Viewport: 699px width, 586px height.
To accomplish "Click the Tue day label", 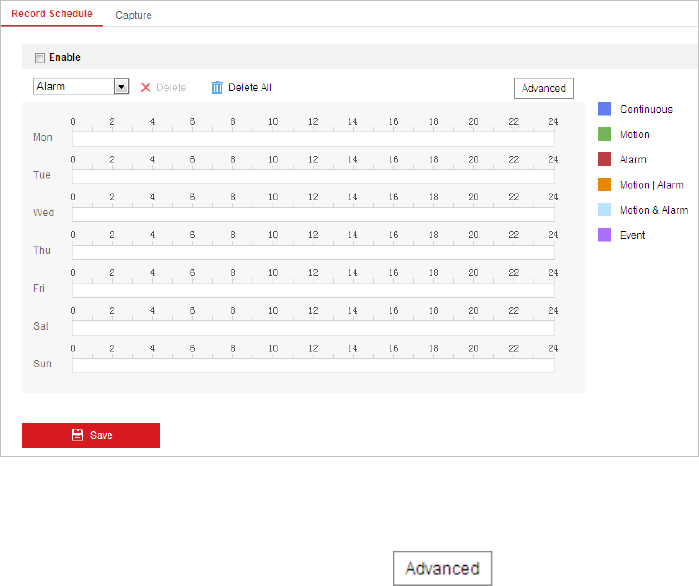I will click(x=42, y=175).
